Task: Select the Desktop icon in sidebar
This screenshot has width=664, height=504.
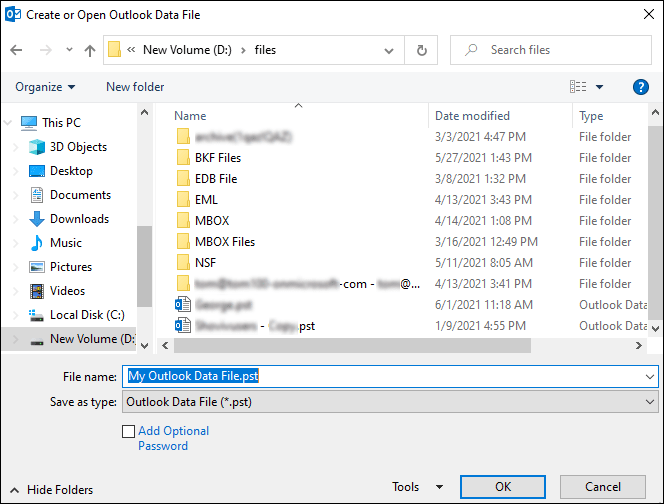Action: pos(37,171)
